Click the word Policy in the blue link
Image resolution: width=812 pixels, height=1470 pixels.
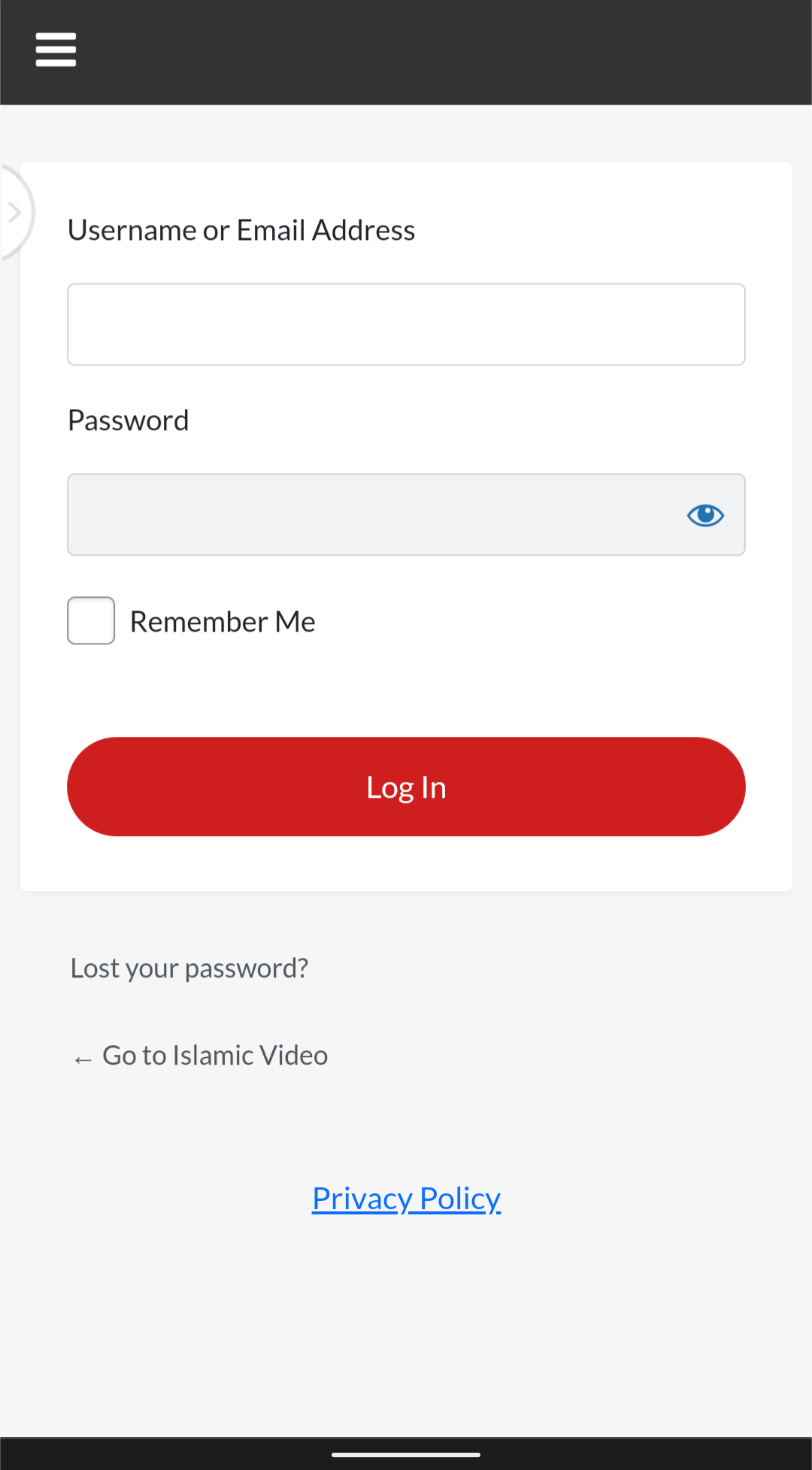(460, 1199)
